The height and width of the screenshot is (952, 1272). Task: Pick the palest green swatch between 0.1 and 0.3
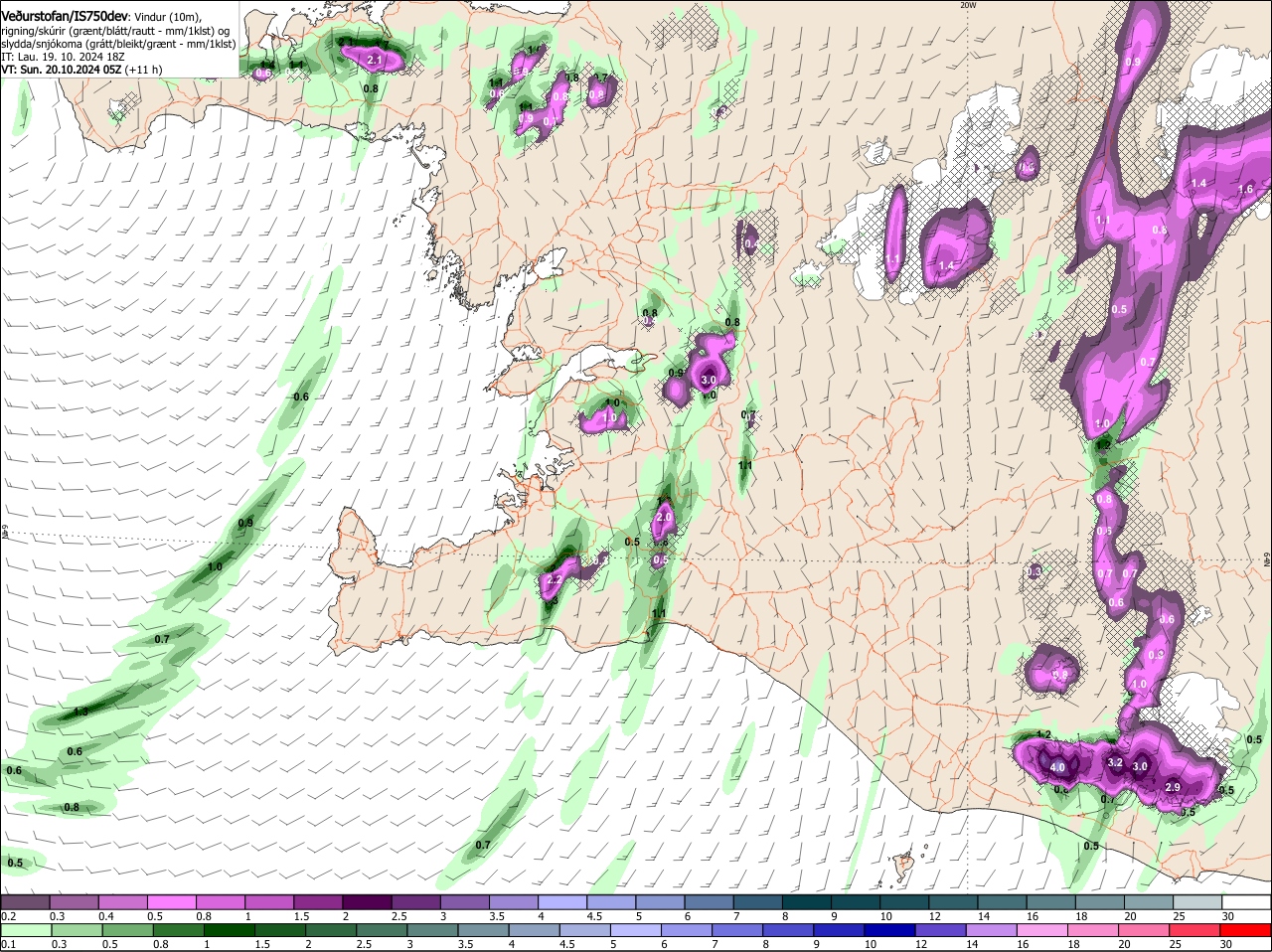pos(26,929)
